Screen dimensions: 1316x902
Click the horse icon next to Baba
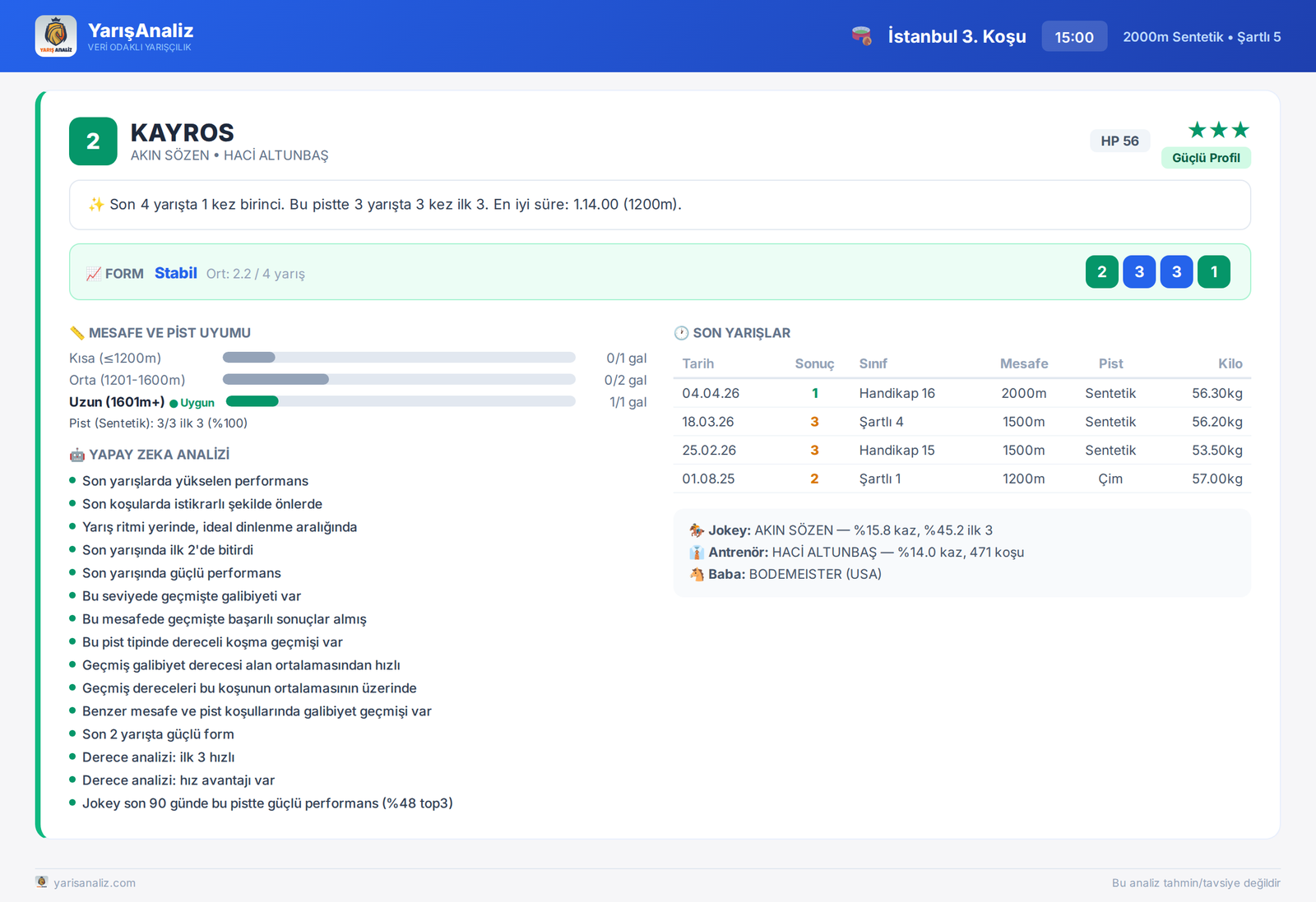(697, 574)
